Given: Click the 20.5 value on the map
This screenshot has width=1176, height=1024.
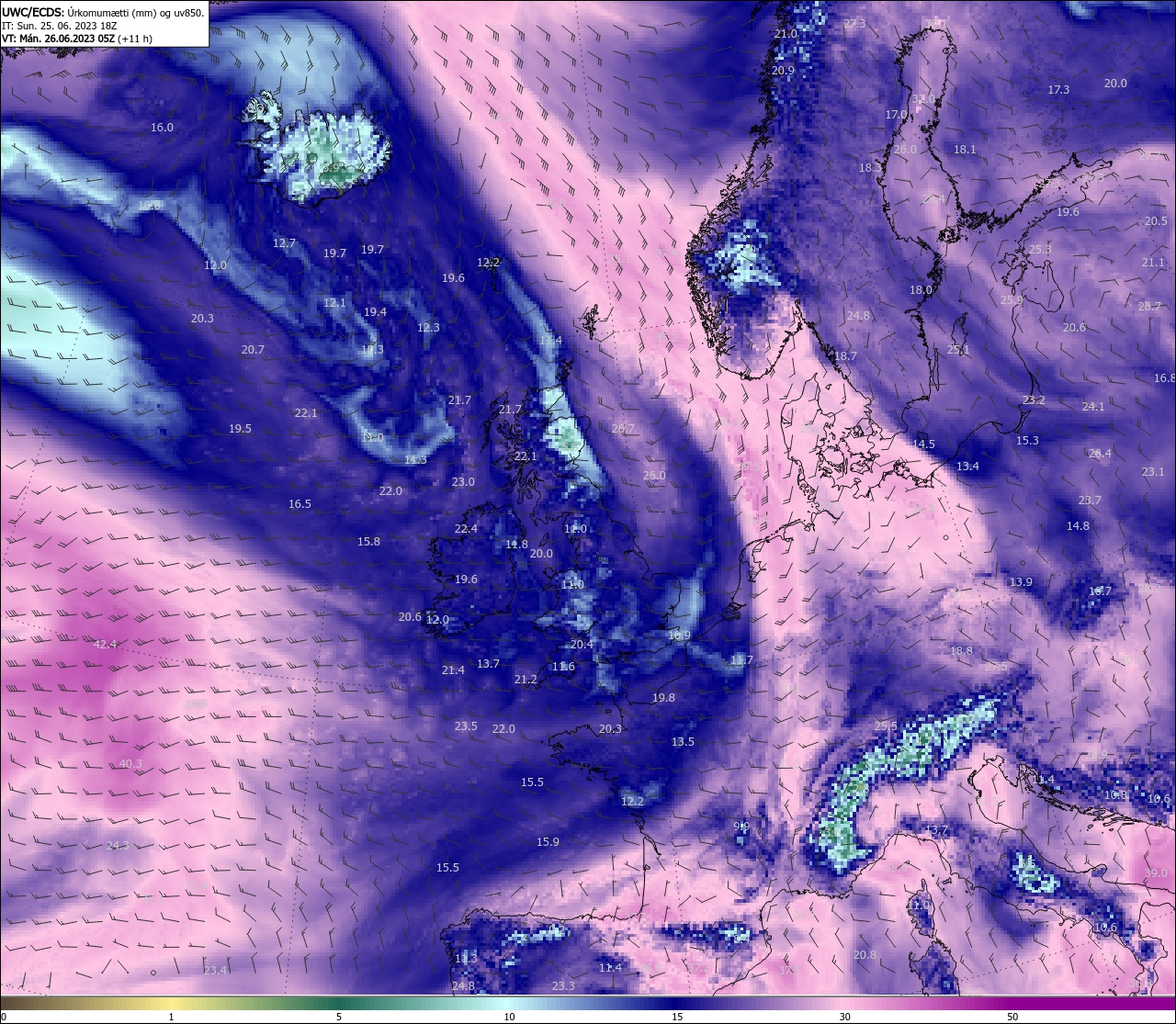Looking at the screenshot, I should (x=1156, y=221).
